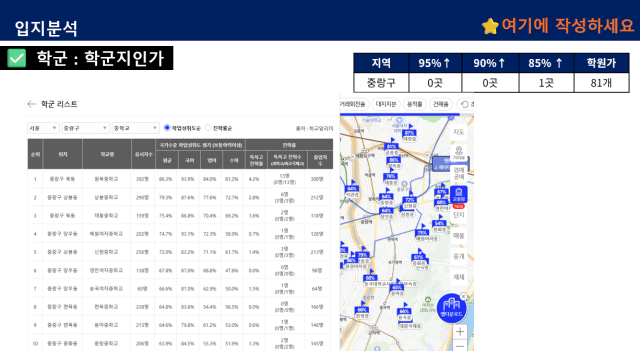This screenshot has height=361, width=640.
Task: Zoom in the map with plus button
Action: (460, 331)
